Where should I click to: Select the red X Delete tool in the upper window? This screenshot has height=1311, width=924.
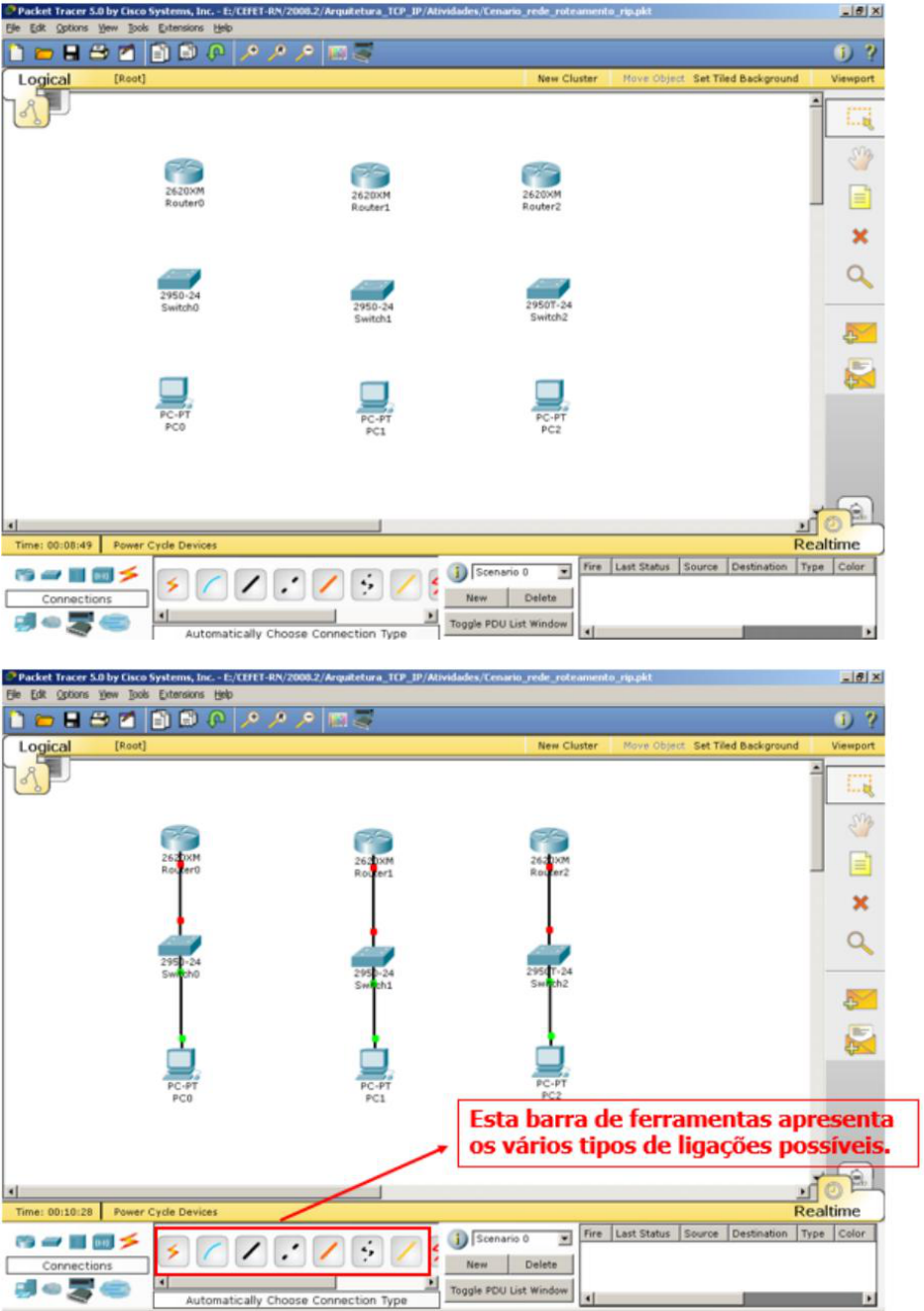[860, 237]
